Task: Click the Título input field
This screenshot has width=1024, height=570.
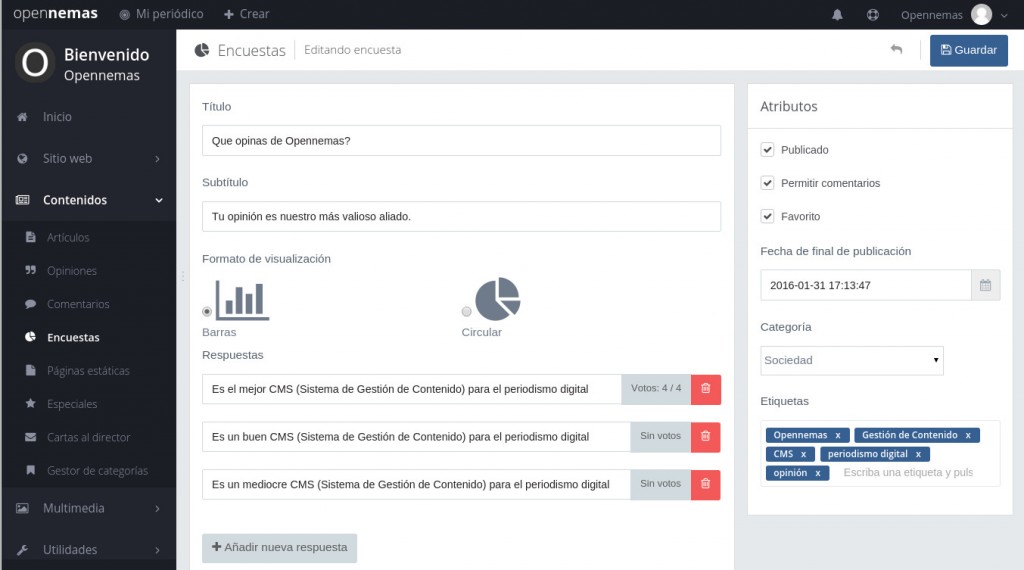Action: tap(461, 141)
